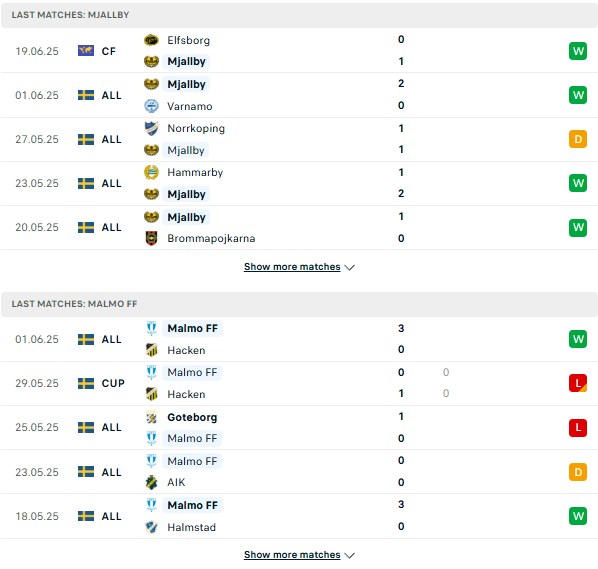The height and width of the screenshot is (569, 598).
Task: Select the Last Matches: Malmo FF header
Action: point(299,304)
